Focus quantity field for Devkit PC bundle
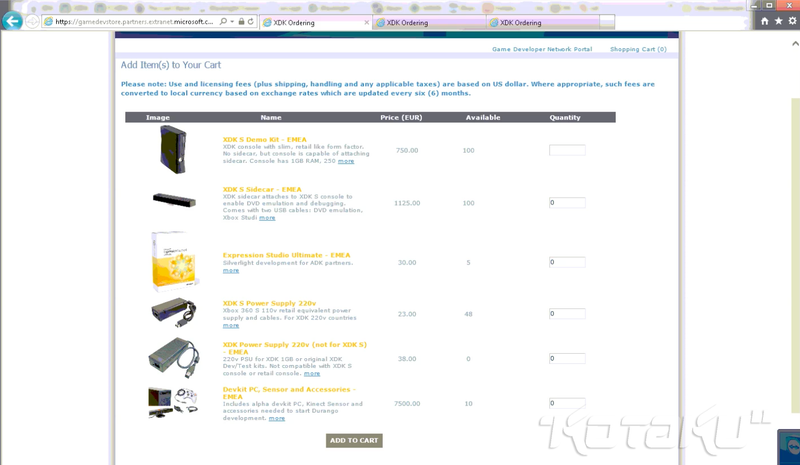 (567, 403)
